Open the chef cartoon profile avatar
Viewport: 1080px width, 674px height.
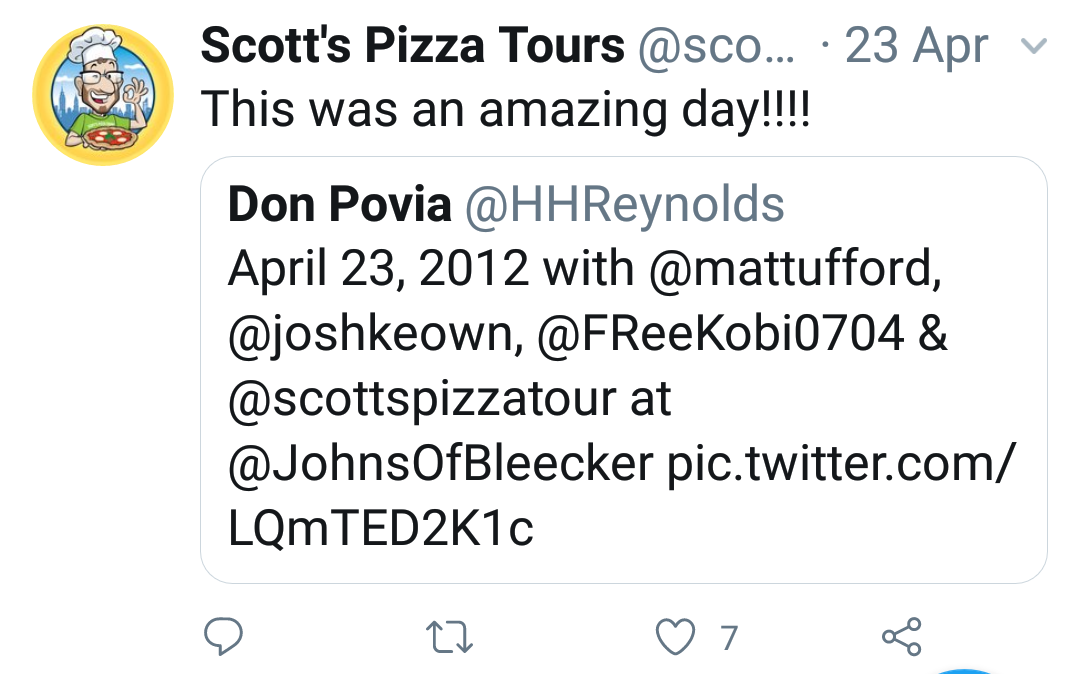[x=103, y=95]
